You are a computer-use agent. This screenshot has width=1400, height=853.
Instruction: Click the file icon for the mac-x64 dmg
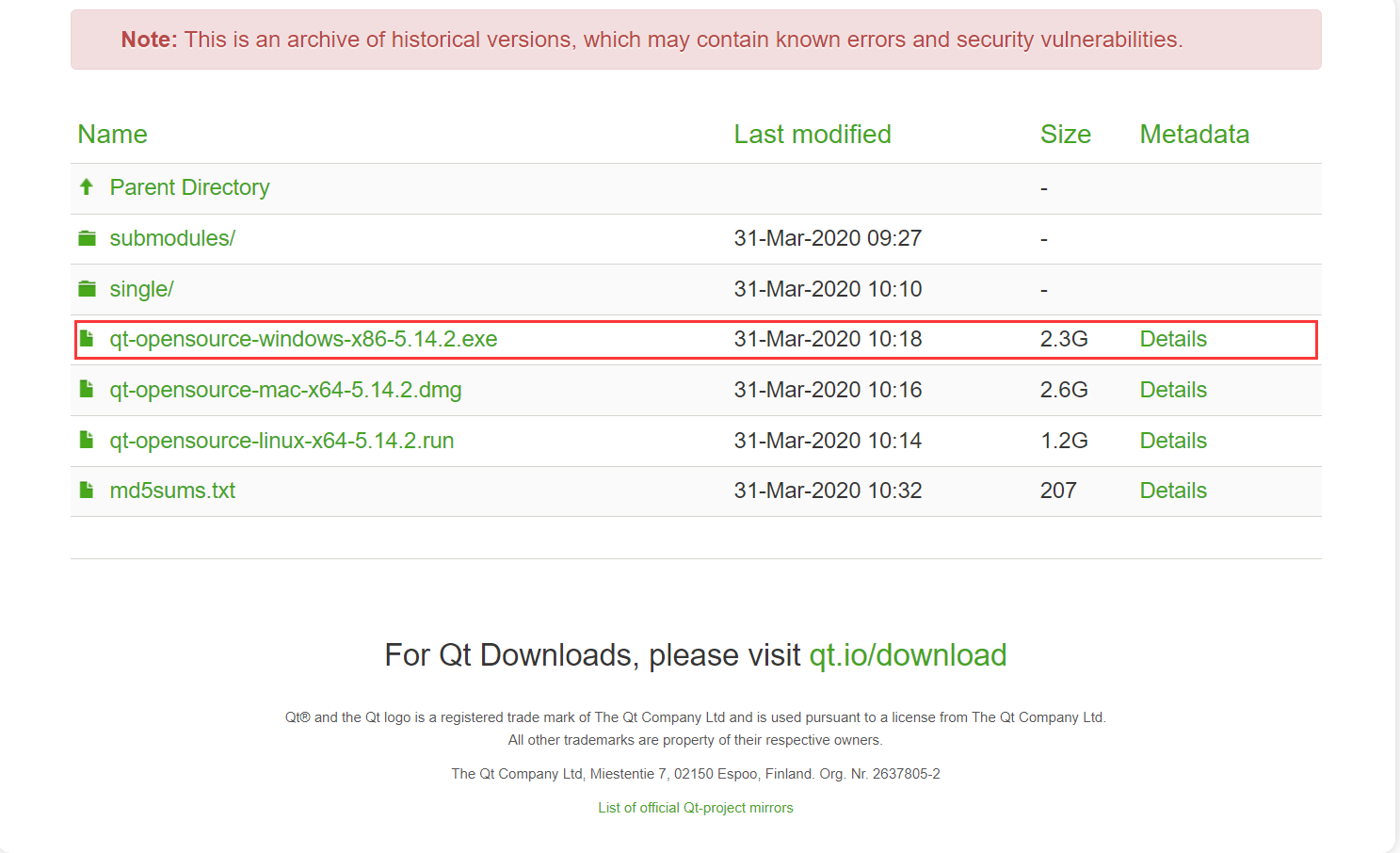(87, 389)
